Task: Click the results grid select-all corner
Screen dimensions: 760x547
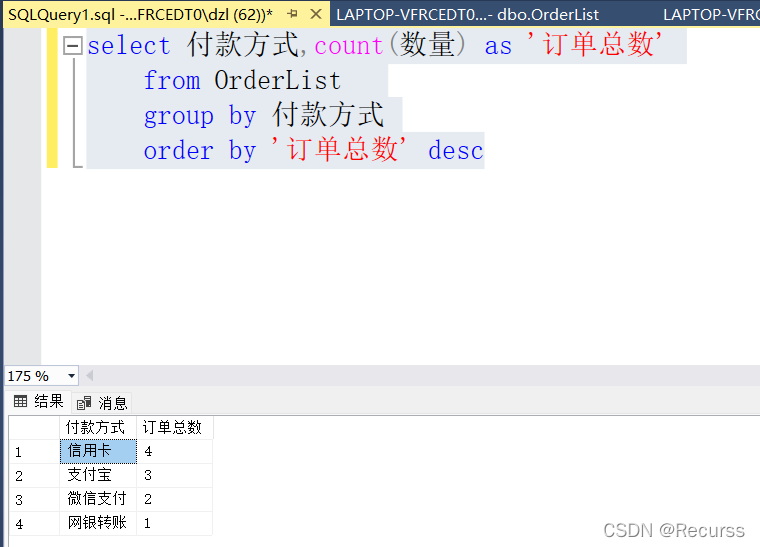Action: point(34,427)
